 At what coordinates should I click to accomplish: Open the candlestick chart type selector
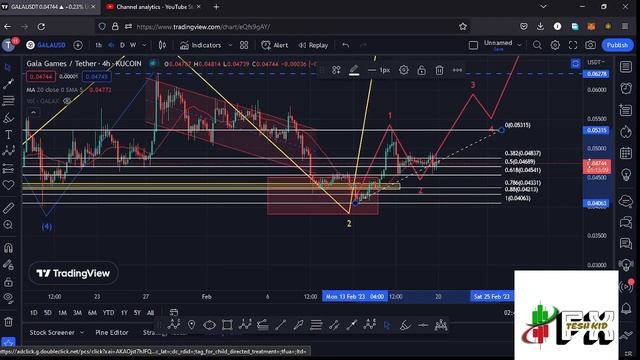[162, 45]
